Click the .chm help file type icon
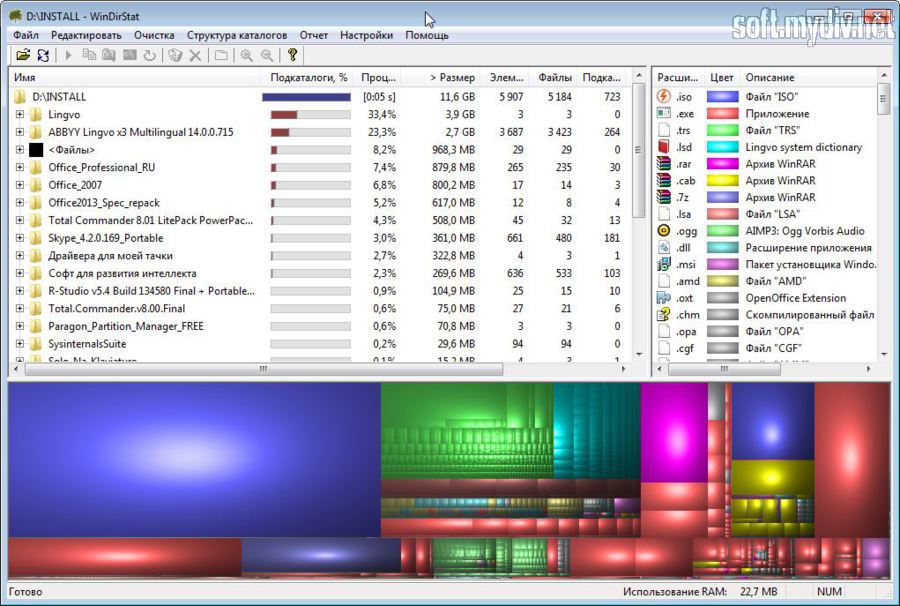This screenshot has height=606, width=900. 664,314
